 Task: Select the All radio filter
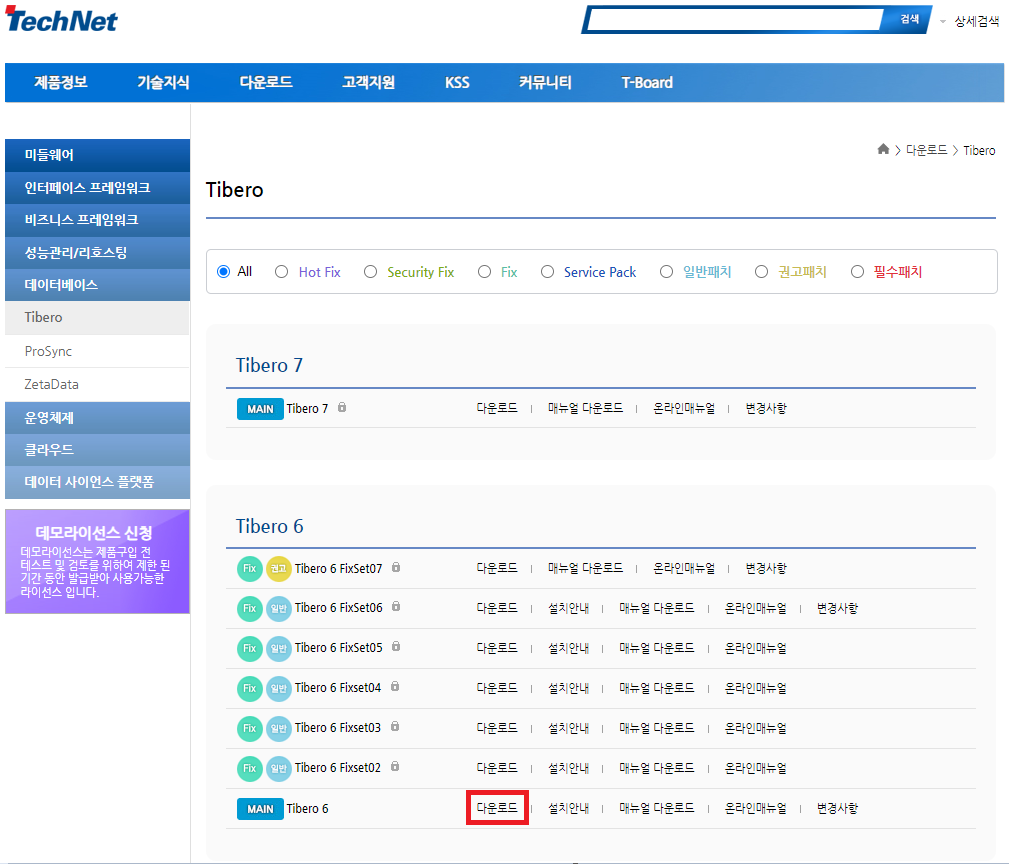(223, 271)
